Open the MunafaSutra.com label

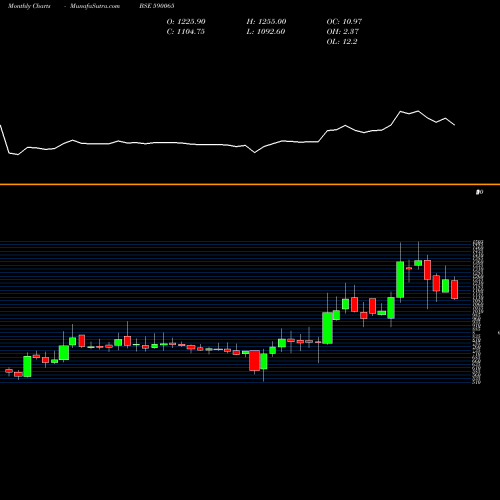(x=95, y=6)
